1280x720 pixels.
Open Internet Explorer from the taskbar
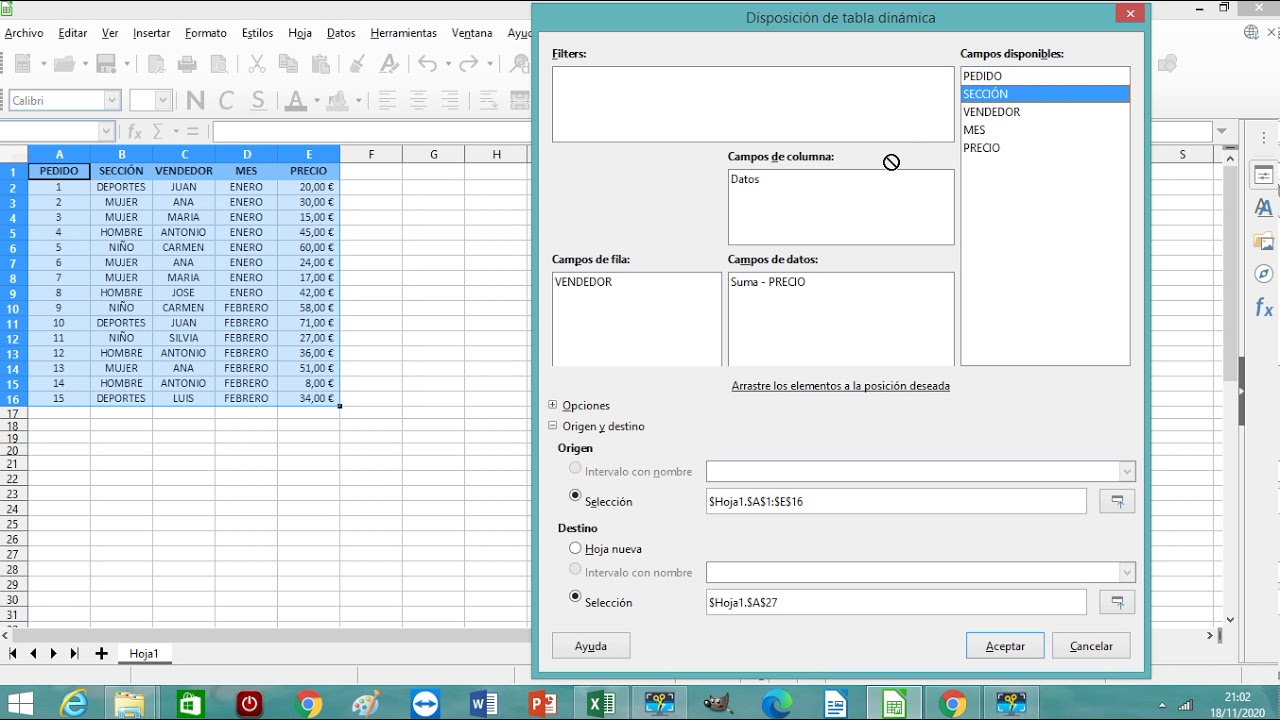pyautogui.click(x=74, y=704)
